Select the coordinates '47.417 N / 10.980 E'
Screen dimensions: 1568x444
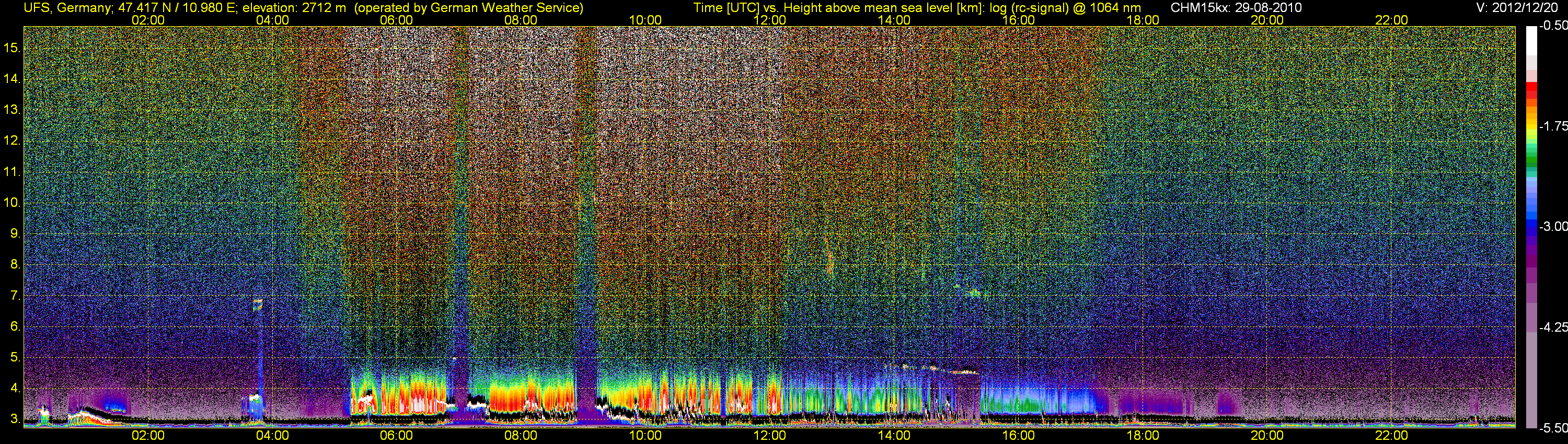tap(178, 8)
